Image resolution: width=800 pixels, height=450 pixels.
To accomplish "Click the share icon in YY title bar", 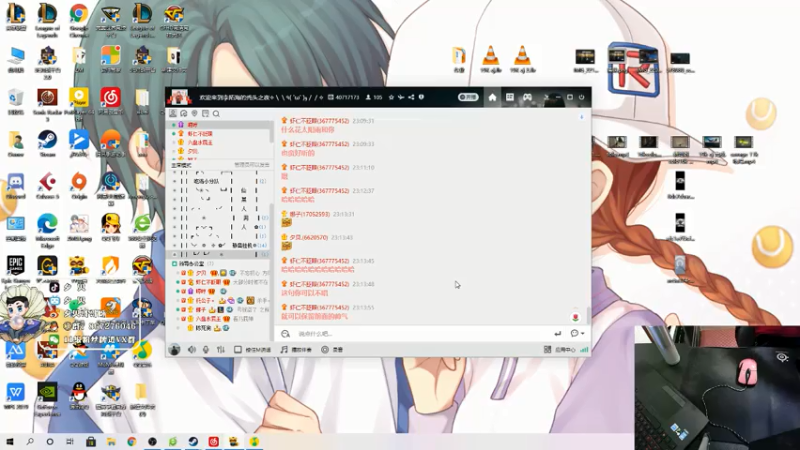I will coord(411,97).
